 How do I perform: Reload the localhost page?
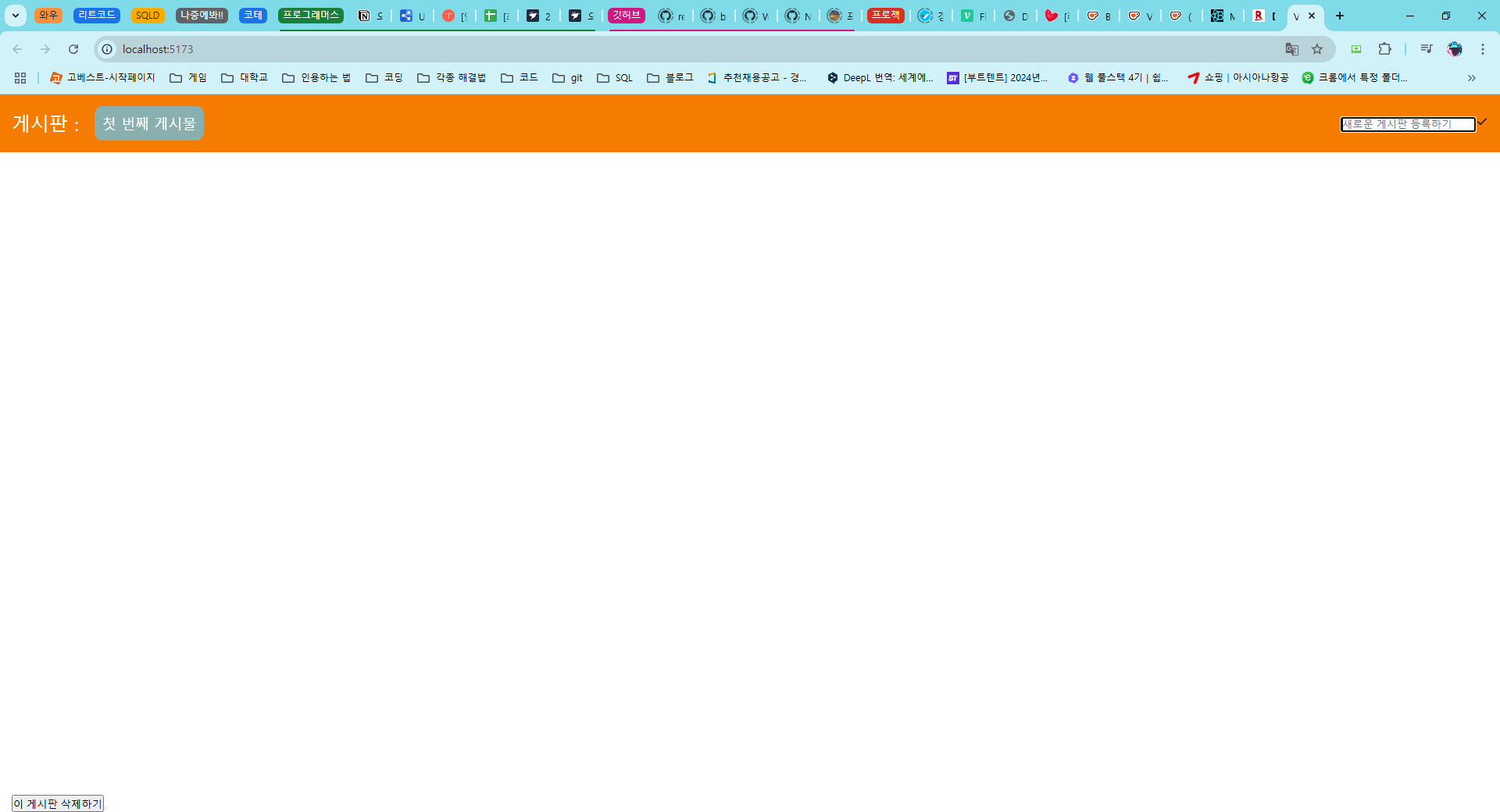pos(73,49)
